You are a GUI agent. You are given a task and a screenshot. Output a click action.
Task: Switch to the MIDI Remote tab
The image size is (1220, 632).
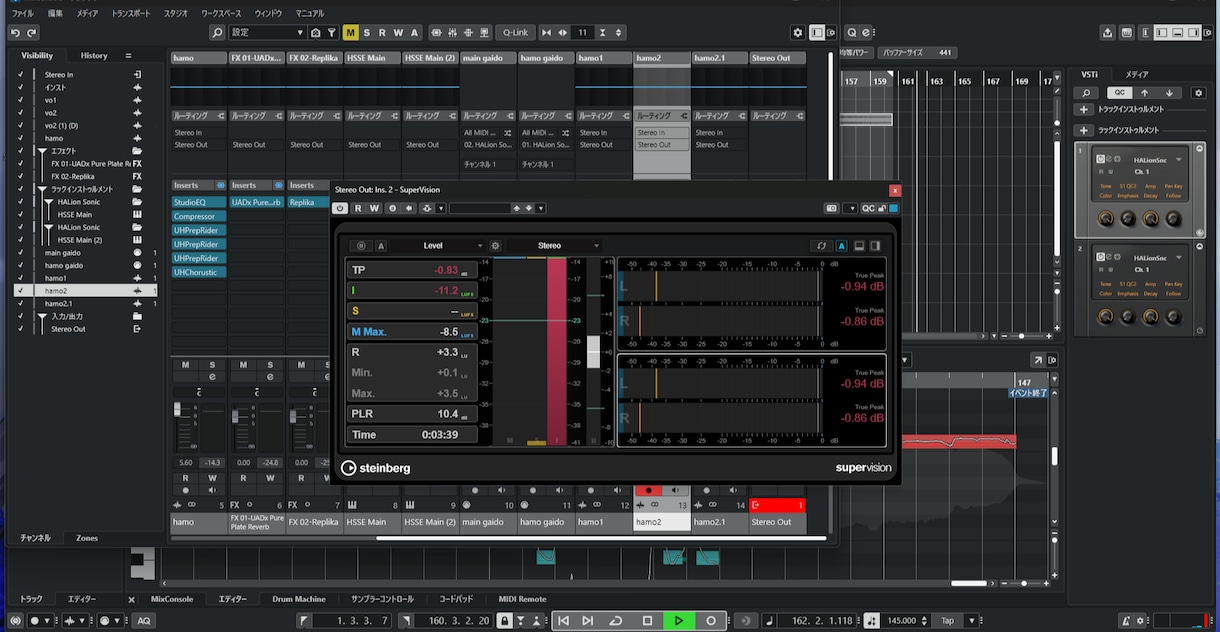click(523, 599)
